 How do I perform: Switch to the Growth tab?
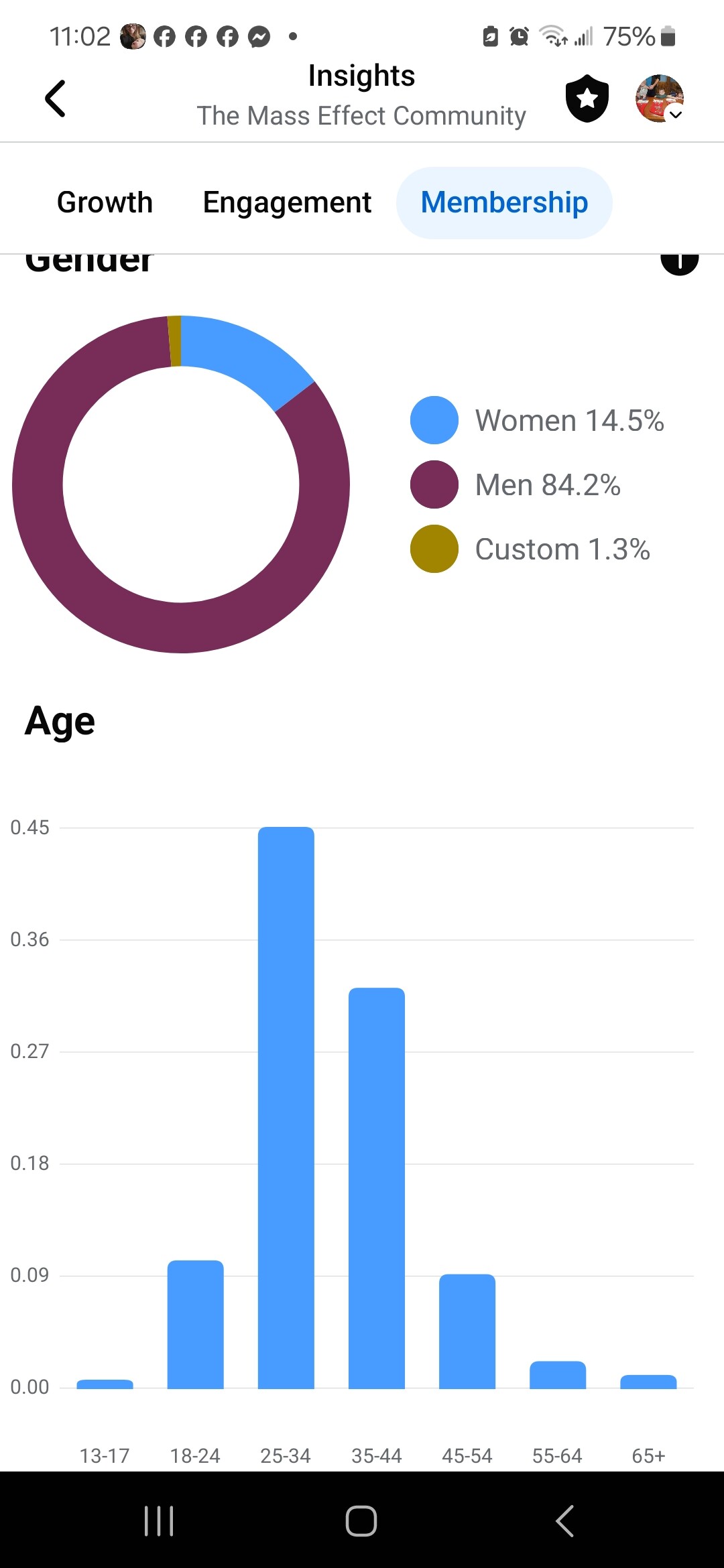coord(105,202)
